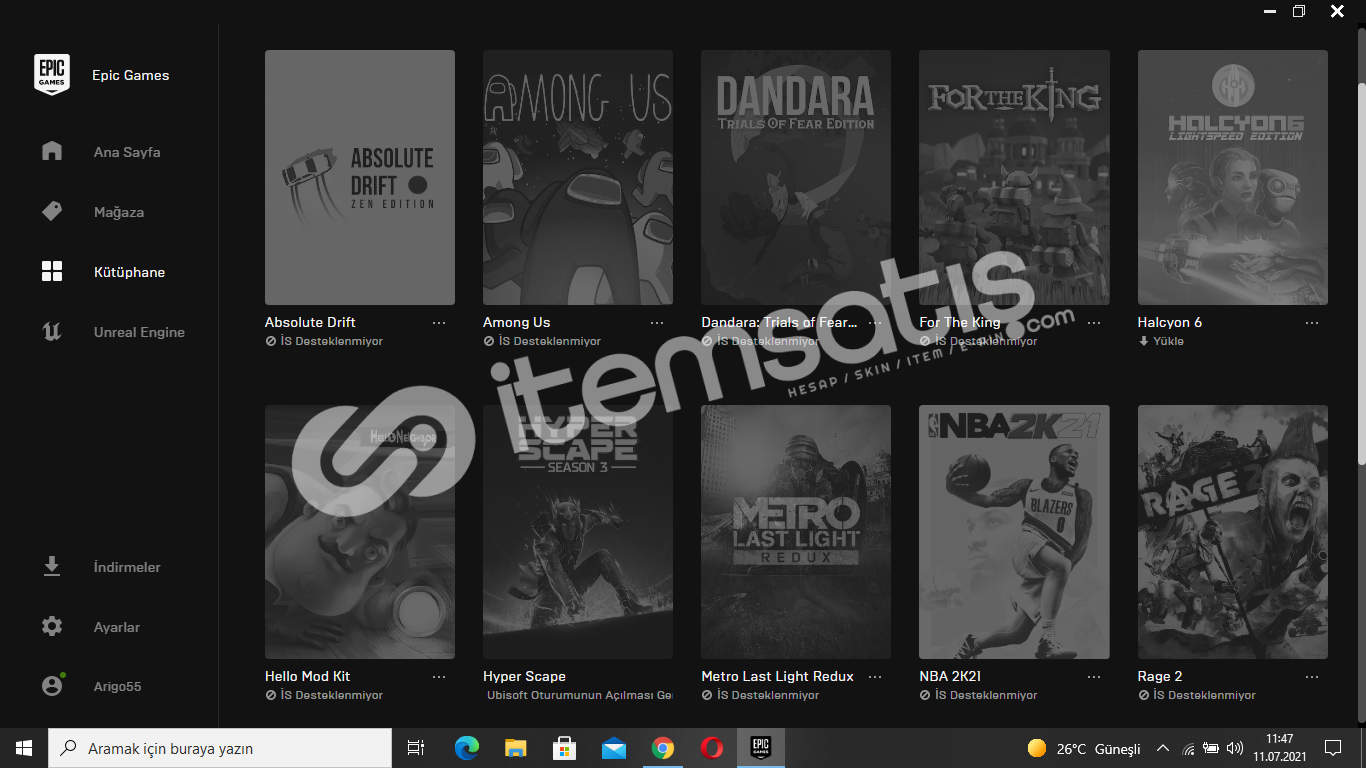The height and width of the screenshot is (768, 1366).
Task: Click the Epic Games logo icon
Action: pyautogui.click(x=52, y=74)
